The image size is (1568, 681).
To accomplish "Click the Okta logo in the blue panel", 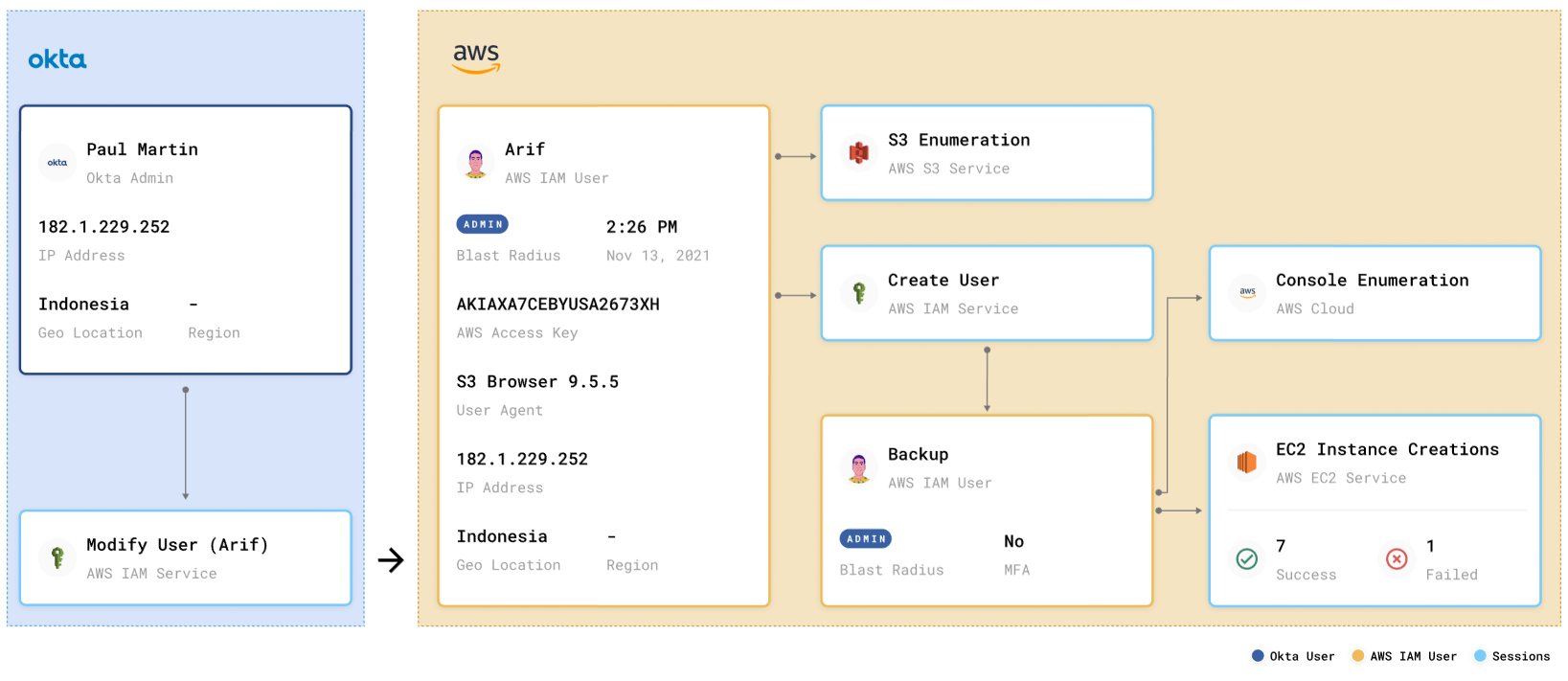I will [57, 59].
